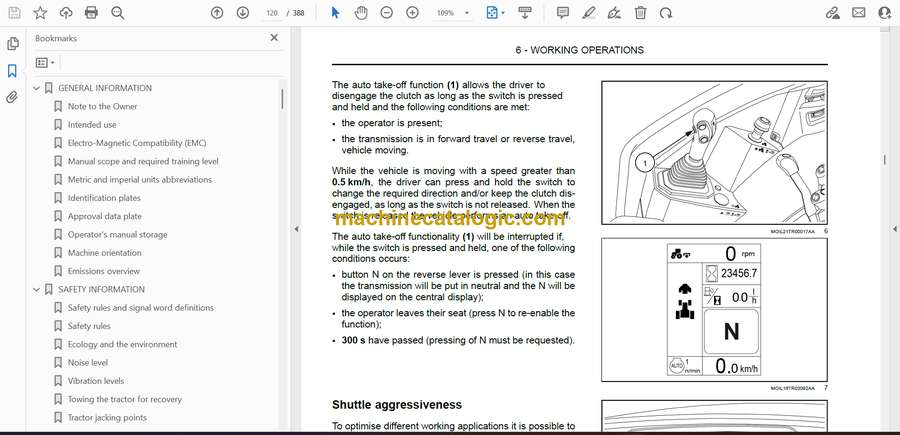This screenshot has height=435, width=900.
Task: Open Machine orientation bookmark
Action: click(x=104, y=253)
